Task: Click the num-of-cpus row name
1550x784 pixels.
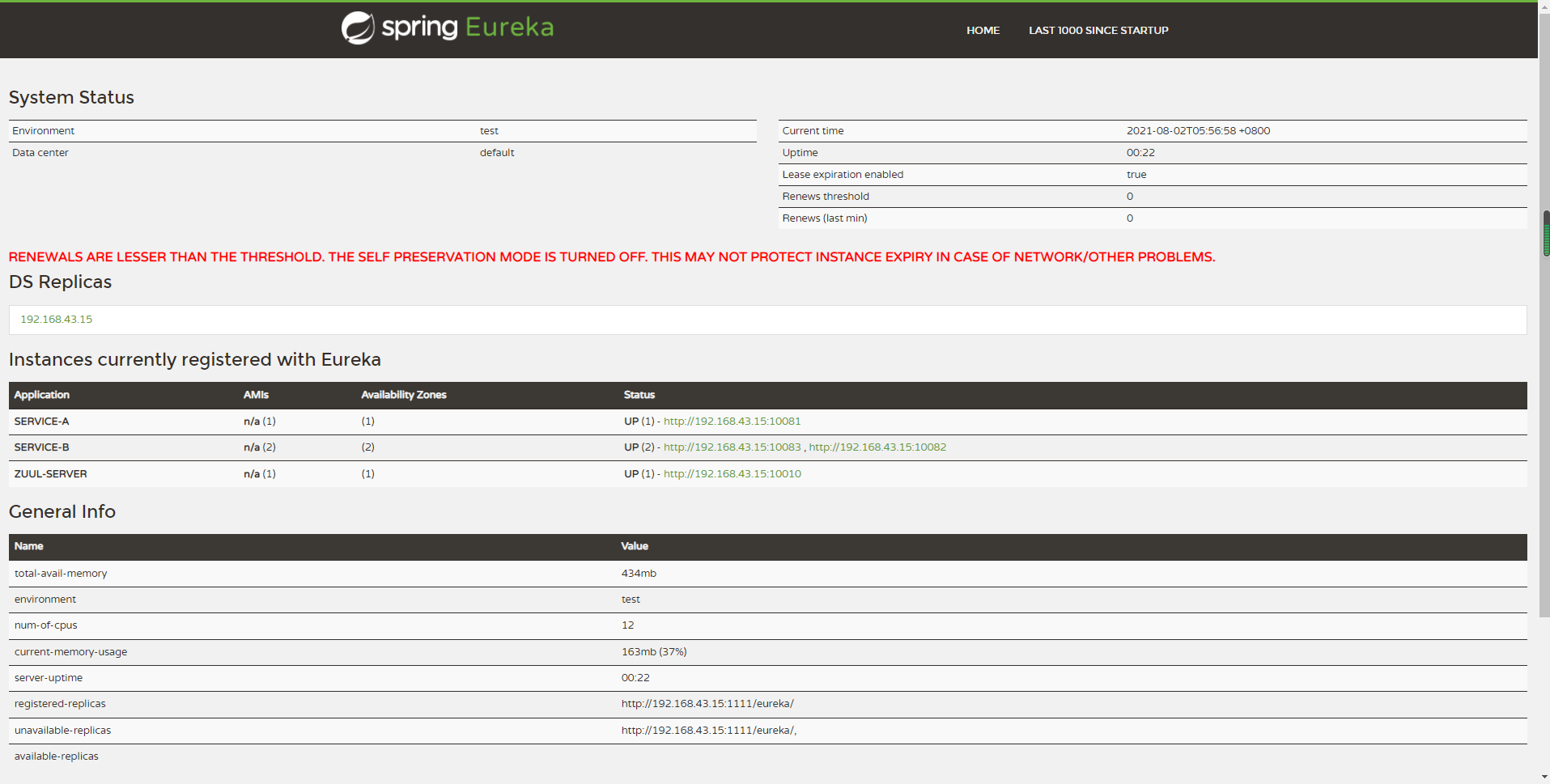Action: 46,625
